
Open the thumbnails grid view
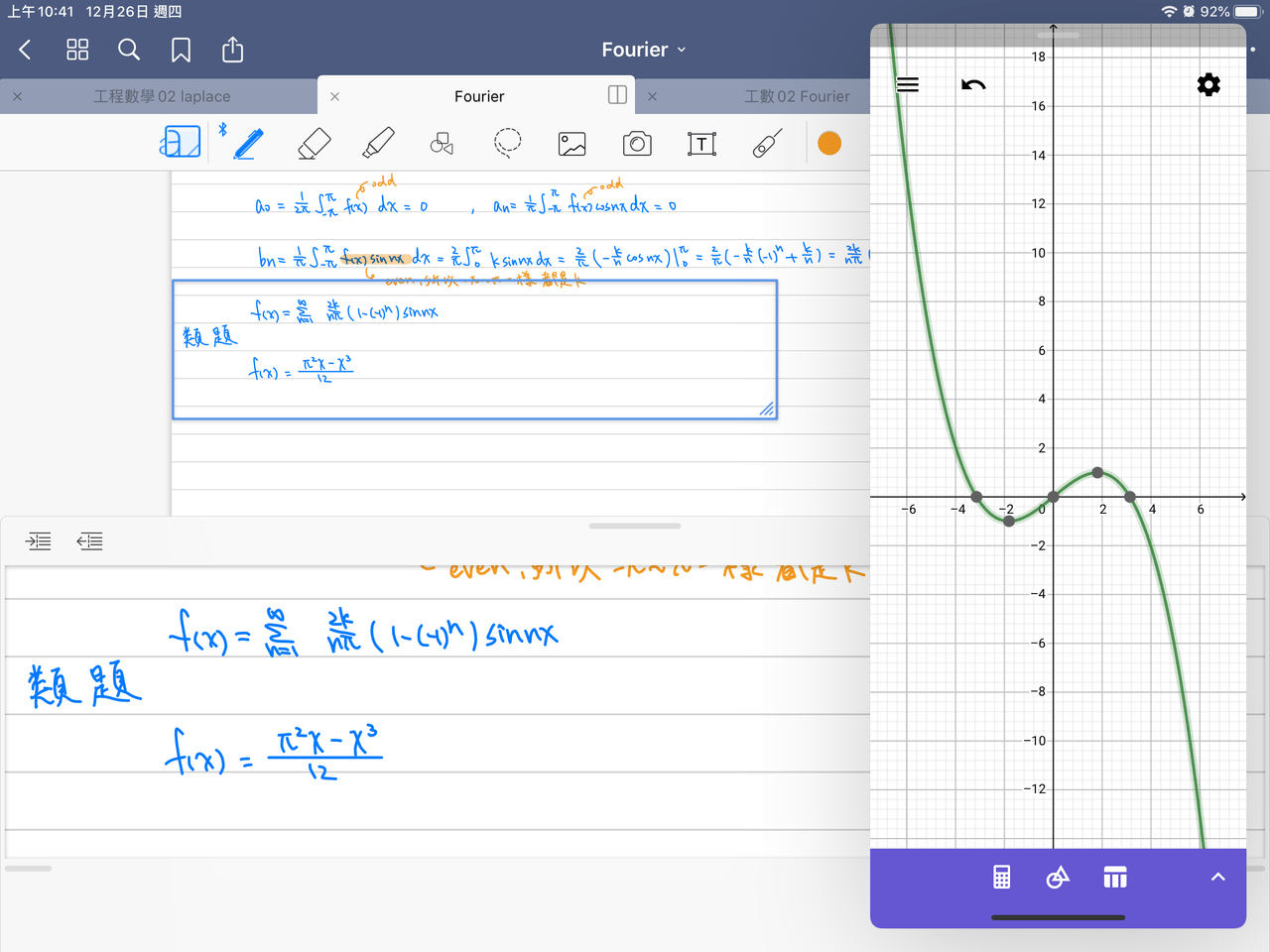[77, 50]
